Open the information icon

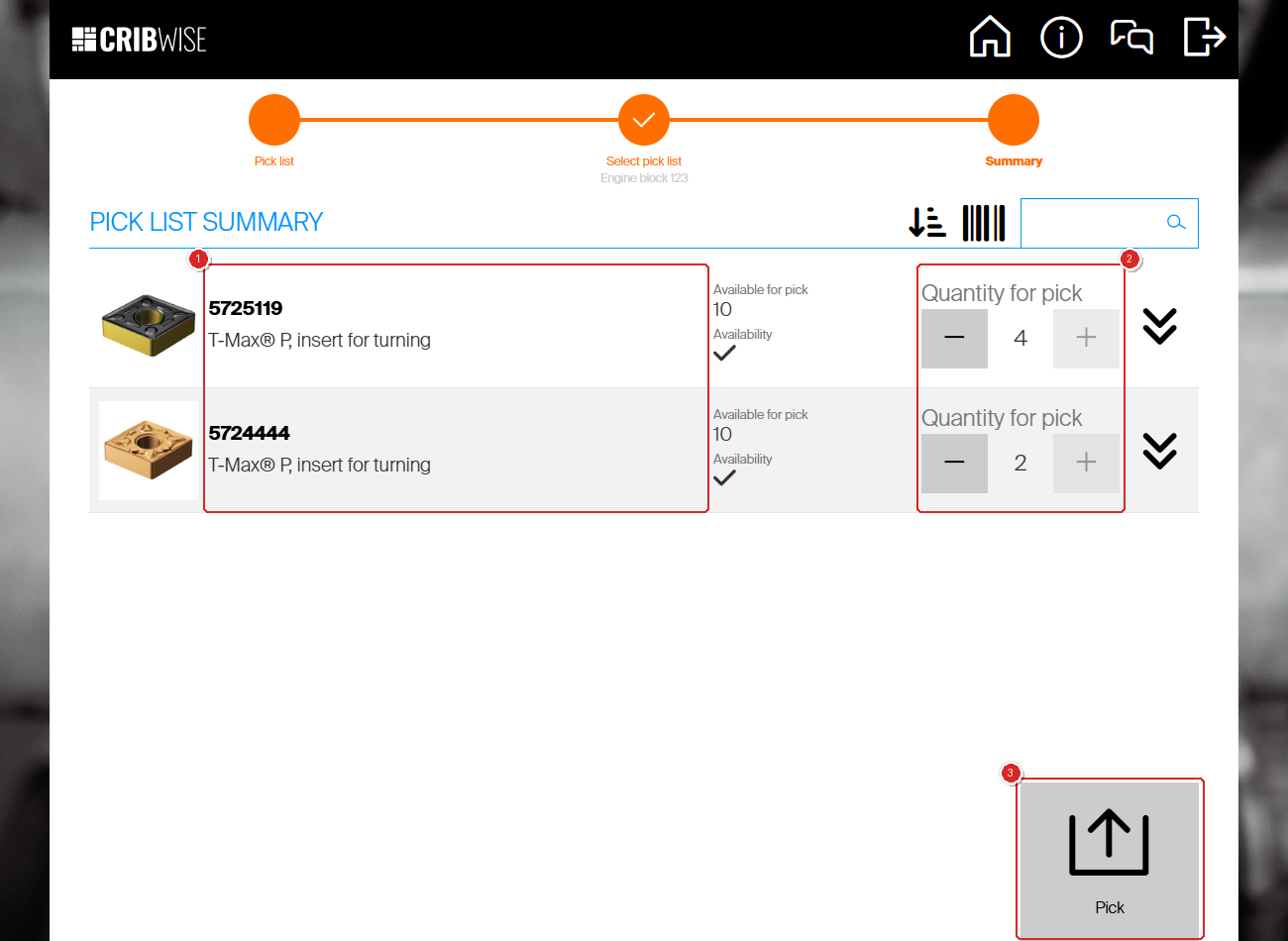(1061, 38)
